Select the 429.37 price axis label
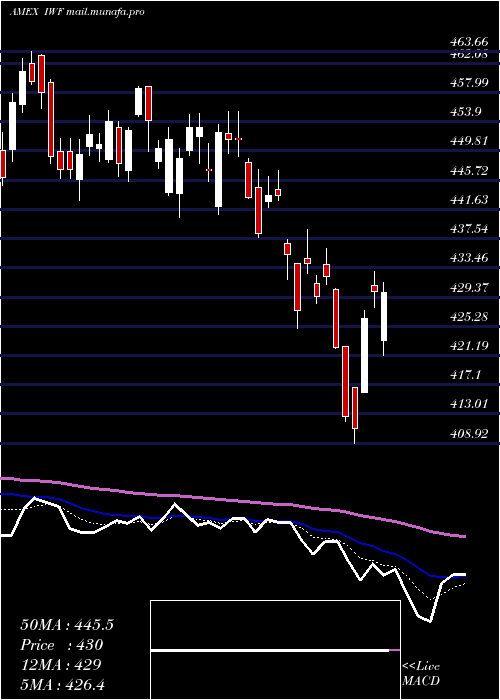Screen dimensions: 500x700 [x=469, y=288]
